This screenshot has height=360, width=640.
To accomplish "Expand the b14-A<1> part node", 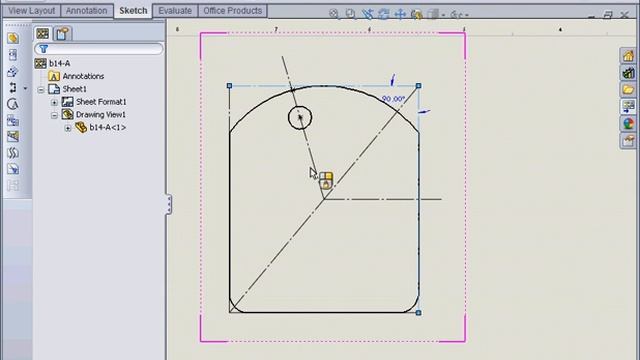I will coord(68,128).
